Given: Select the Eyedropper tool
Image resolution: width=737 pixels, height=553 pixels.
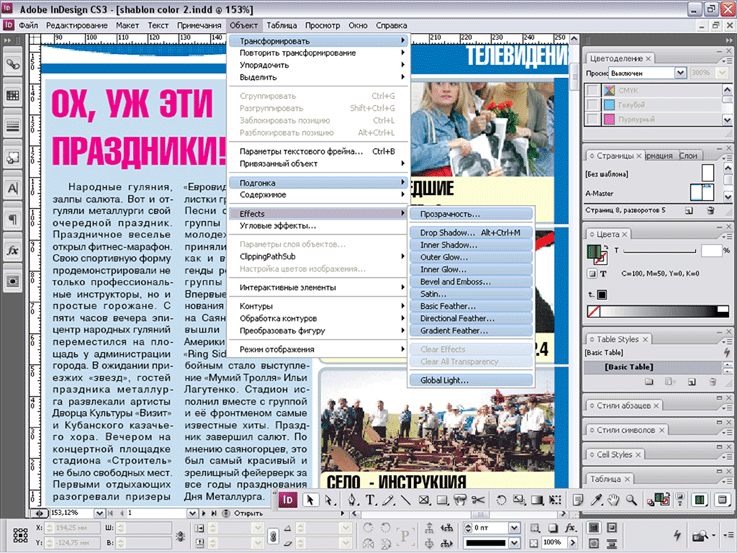Looking at the screenshot, I should 596,500.
